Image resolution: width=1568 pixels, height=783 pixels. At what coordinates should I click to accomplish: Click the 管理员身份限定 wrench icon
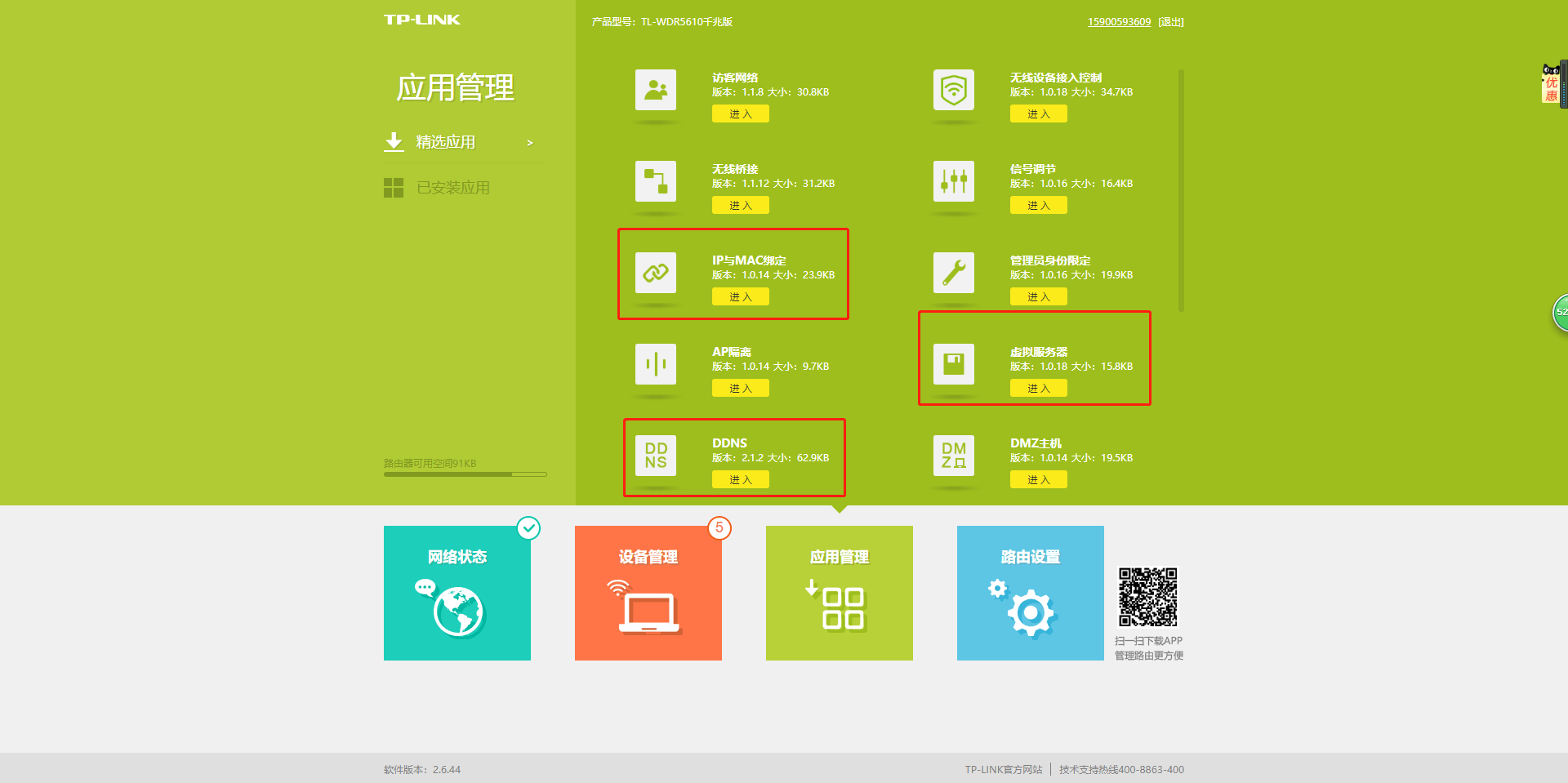(954, 273)
